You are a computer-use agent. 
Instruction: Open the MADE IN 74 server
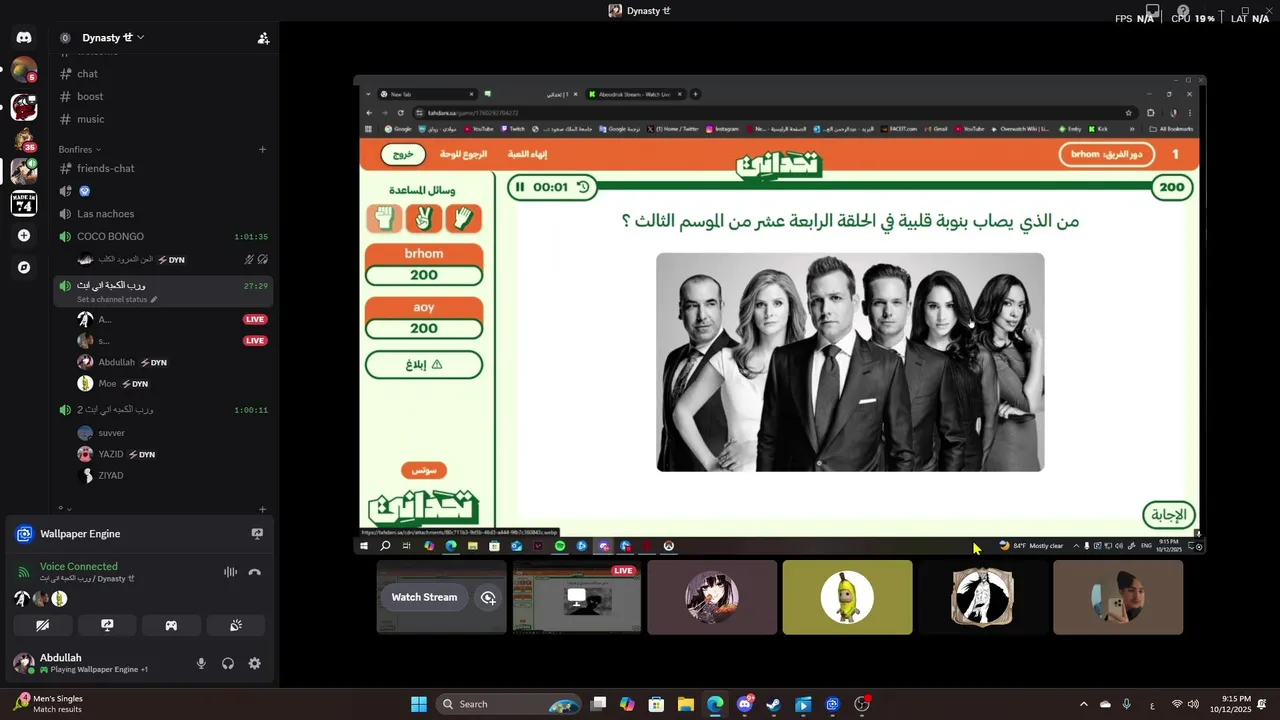[24, 203]
